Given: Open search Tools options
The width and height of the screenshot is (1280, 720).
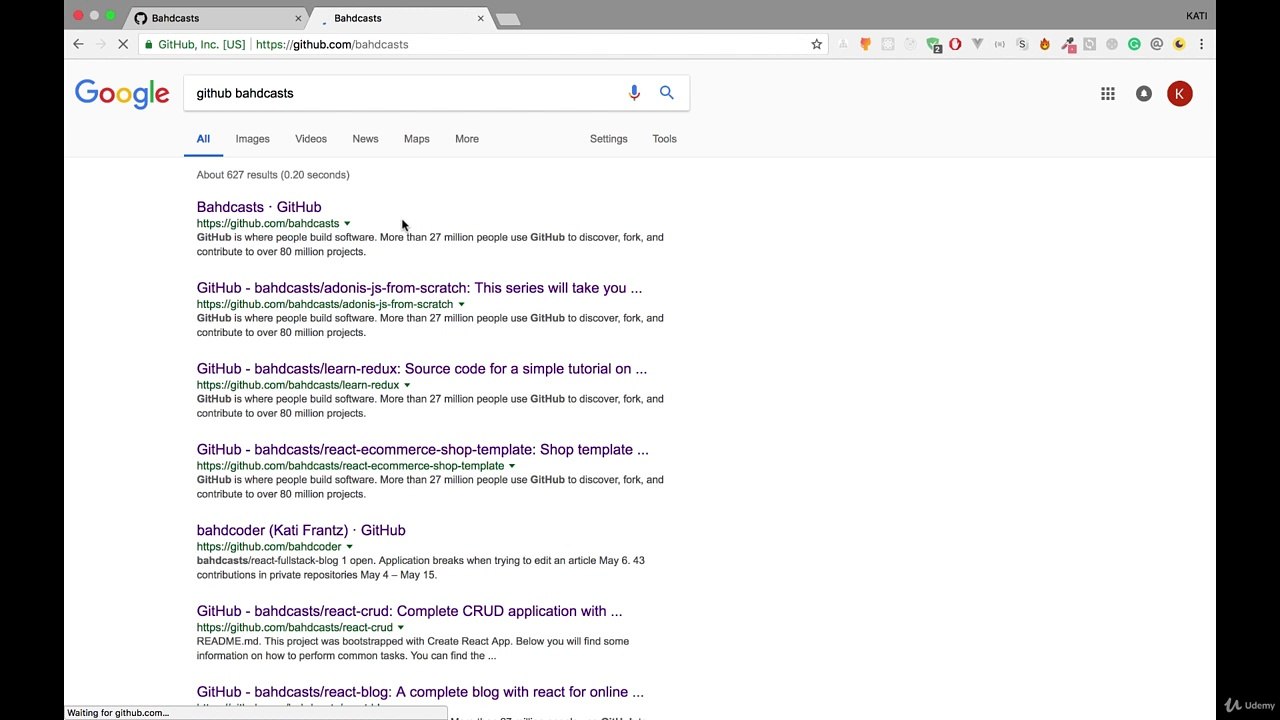Looking at the screenshot, I should pyautogui.click(x=665, y=139).
